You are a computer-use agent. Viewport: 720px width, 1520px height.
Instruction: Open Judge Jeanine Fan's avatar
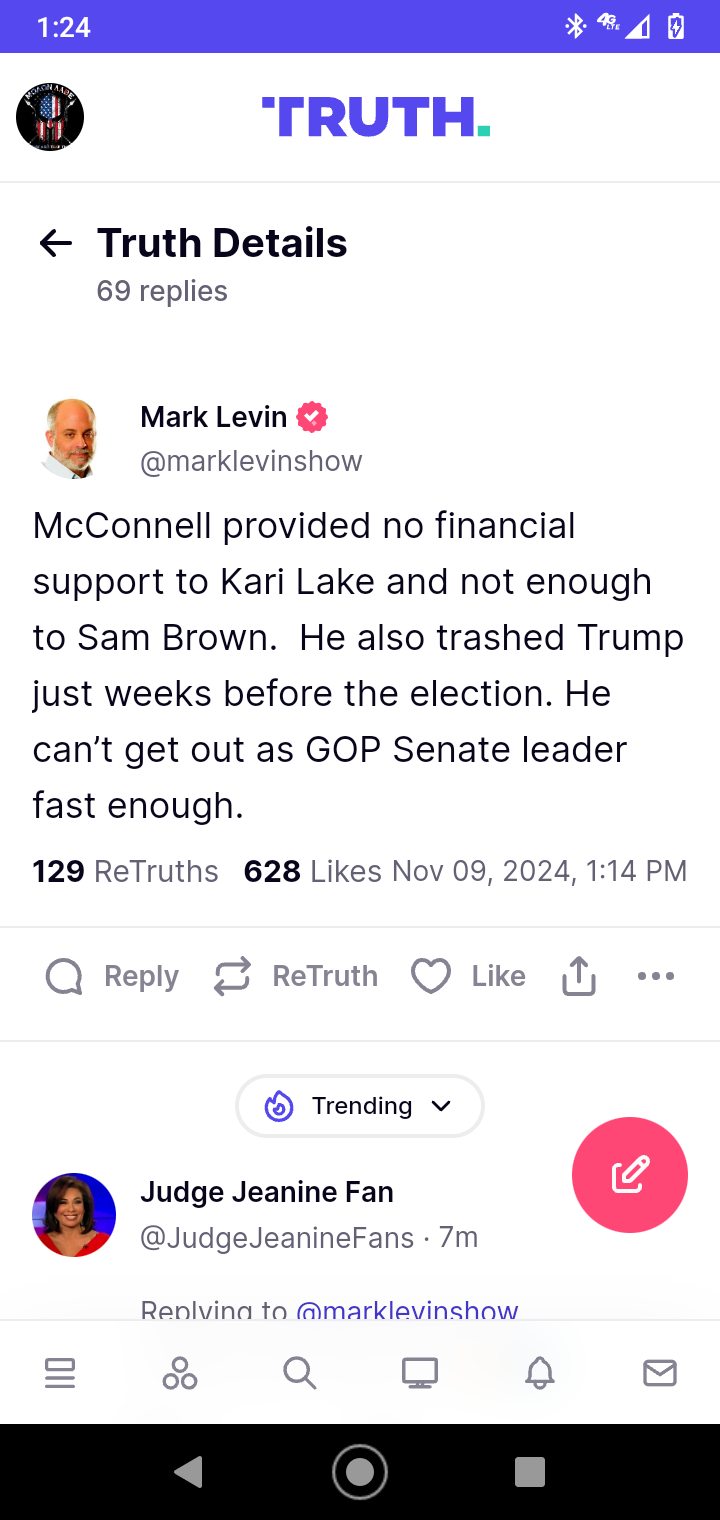coord(74,1214)
